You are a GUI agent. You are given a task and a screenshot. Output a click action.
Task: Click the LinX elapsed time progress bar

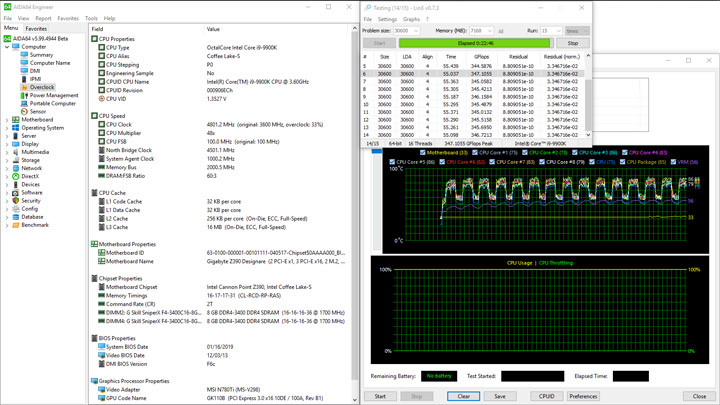tap(474, 43)
